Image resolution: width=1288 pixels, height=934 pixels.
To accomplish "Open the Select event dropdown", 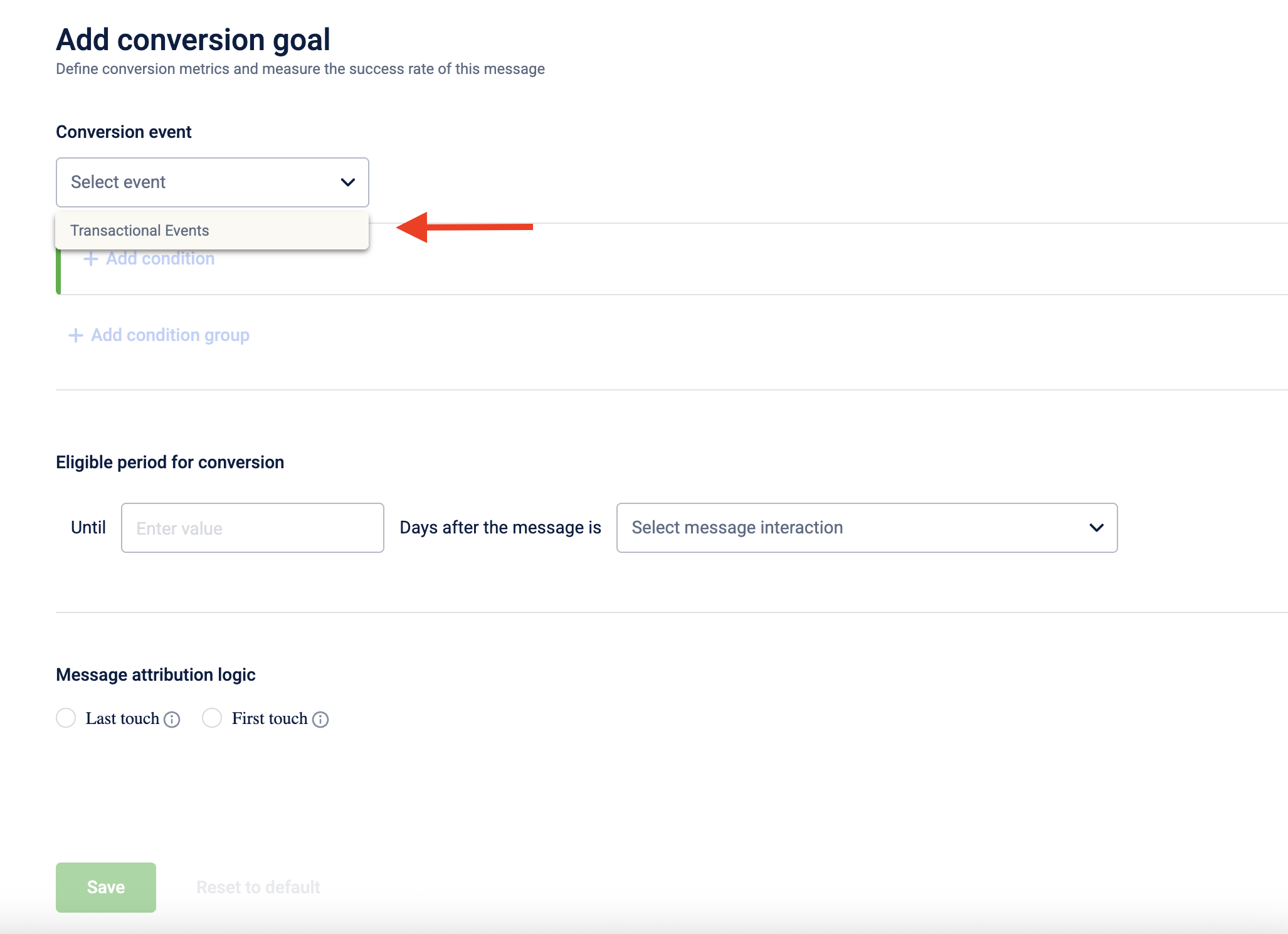I will click(x=212, y=182).
